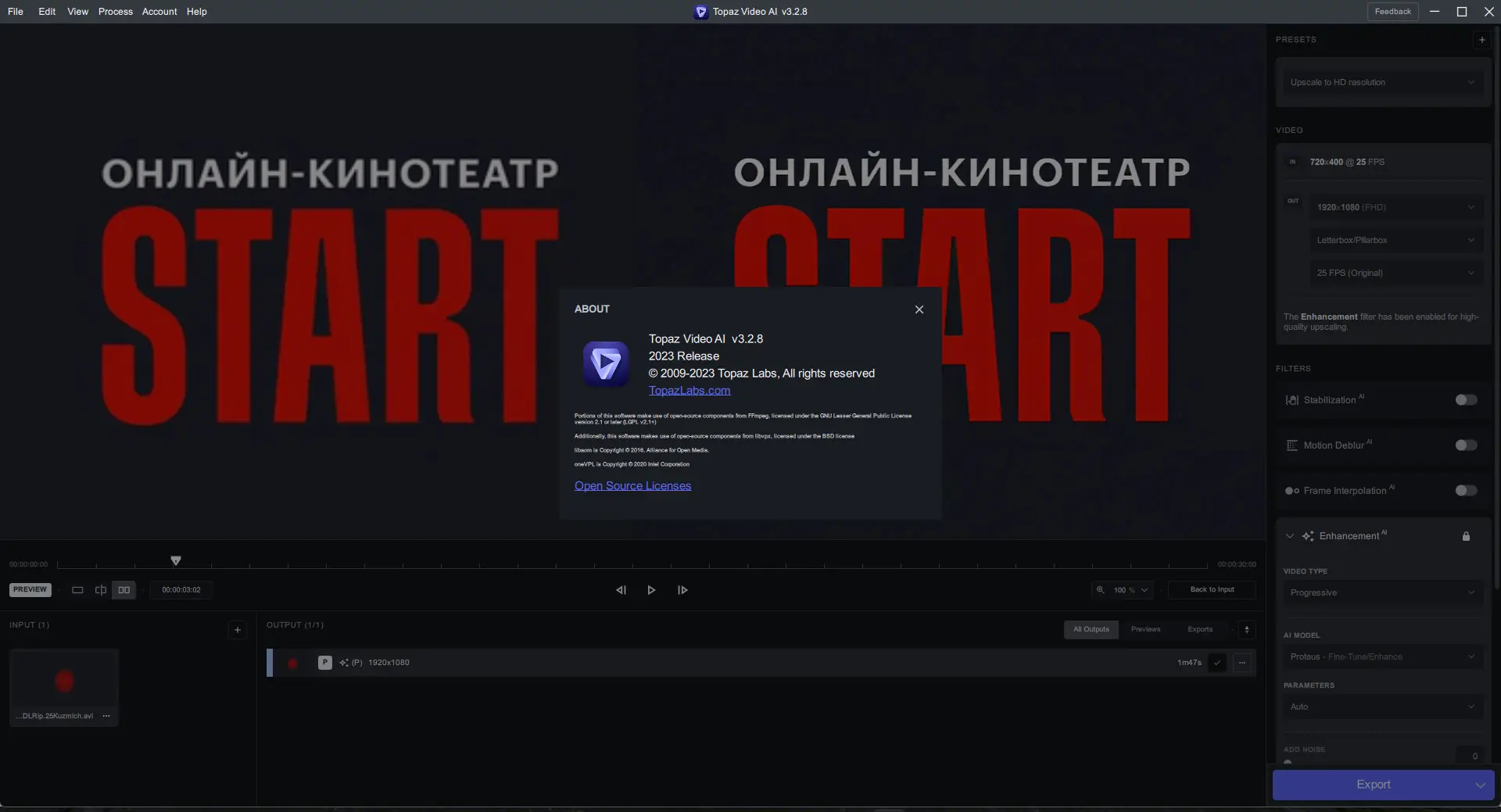The width and height of the screenshot is (1501, 812).
Task: Add a new input video with plus
Action: (238, 630)
